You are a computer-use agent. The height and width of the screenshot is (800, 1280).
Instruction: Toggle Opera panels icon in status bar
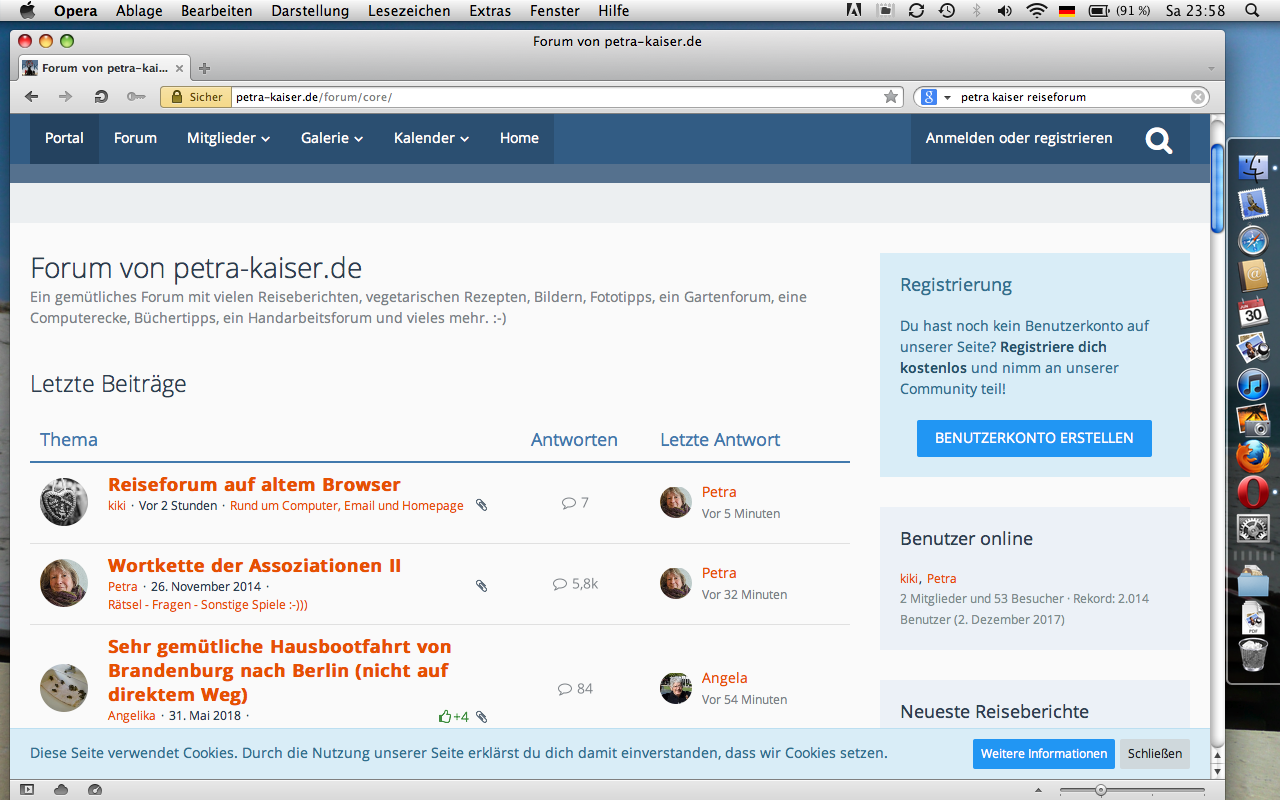pos(27,789)
